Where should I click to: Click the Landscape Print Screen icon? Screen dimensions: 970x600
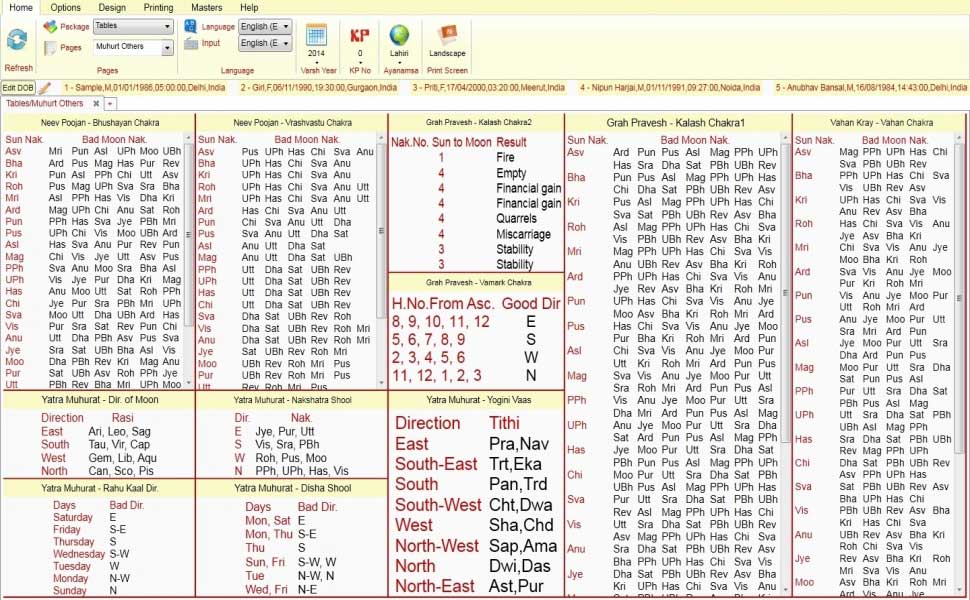click(447, 35)
